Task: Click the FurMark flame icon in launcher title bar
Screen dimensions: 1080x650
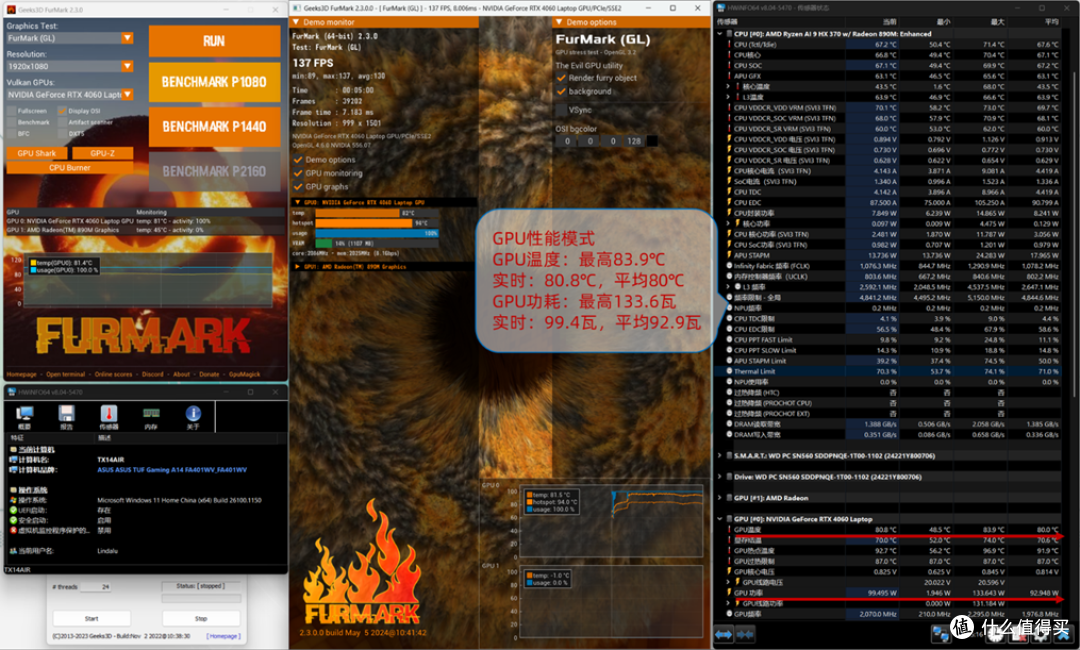Action: coord(10,10)
